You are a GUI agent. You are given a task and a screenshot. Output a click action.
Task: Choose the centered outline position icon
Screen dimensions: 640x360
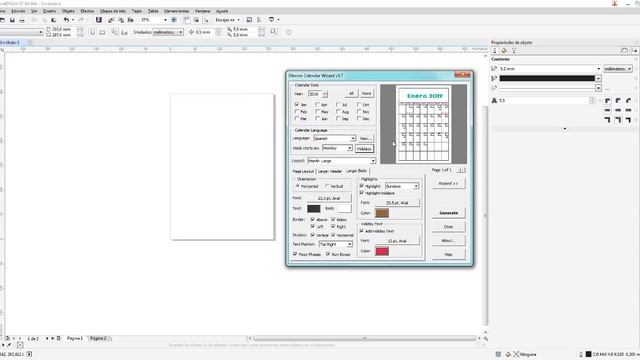click(x=618, y=120)
